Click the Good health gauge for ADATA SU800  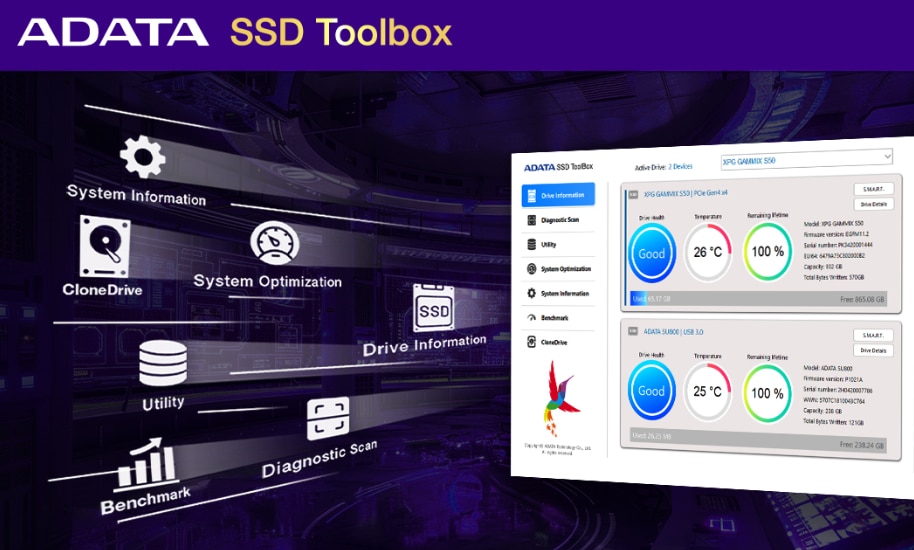(651, 390)
